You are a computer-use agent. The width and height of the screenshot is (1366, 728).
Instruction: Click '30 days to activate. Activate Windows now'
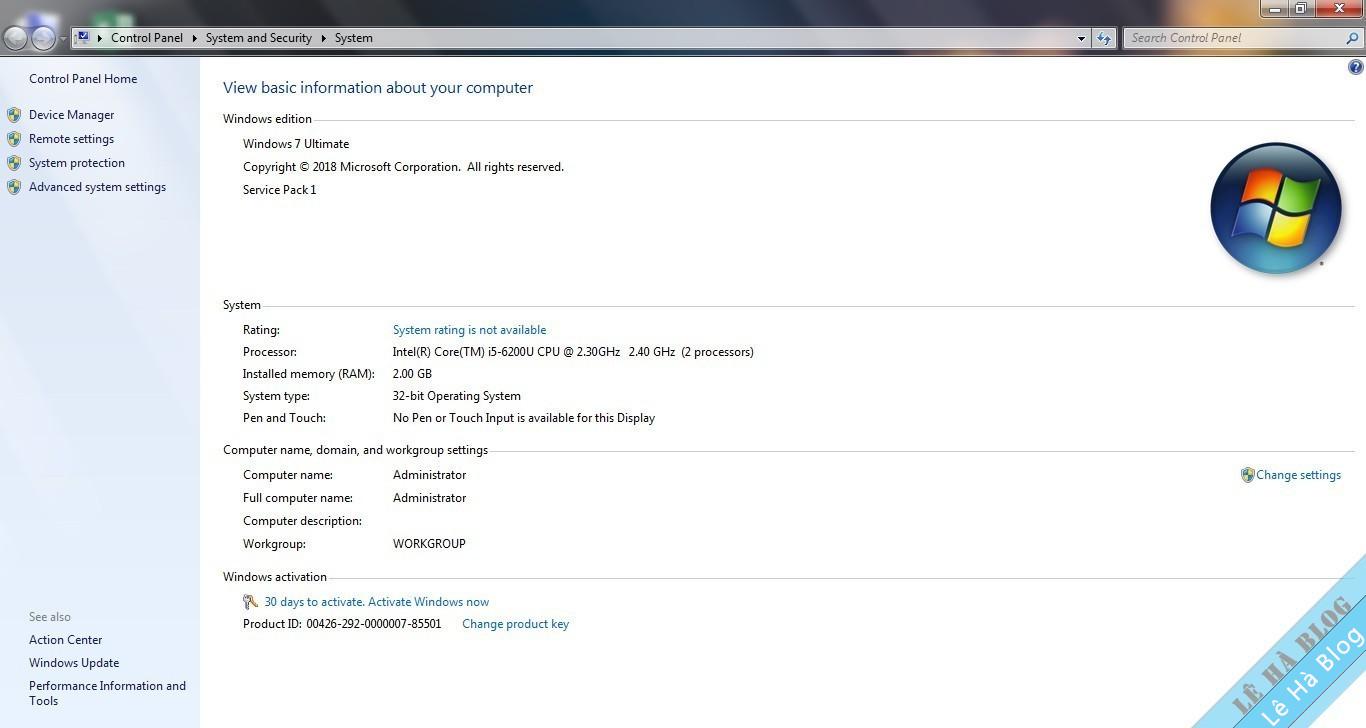376,602
